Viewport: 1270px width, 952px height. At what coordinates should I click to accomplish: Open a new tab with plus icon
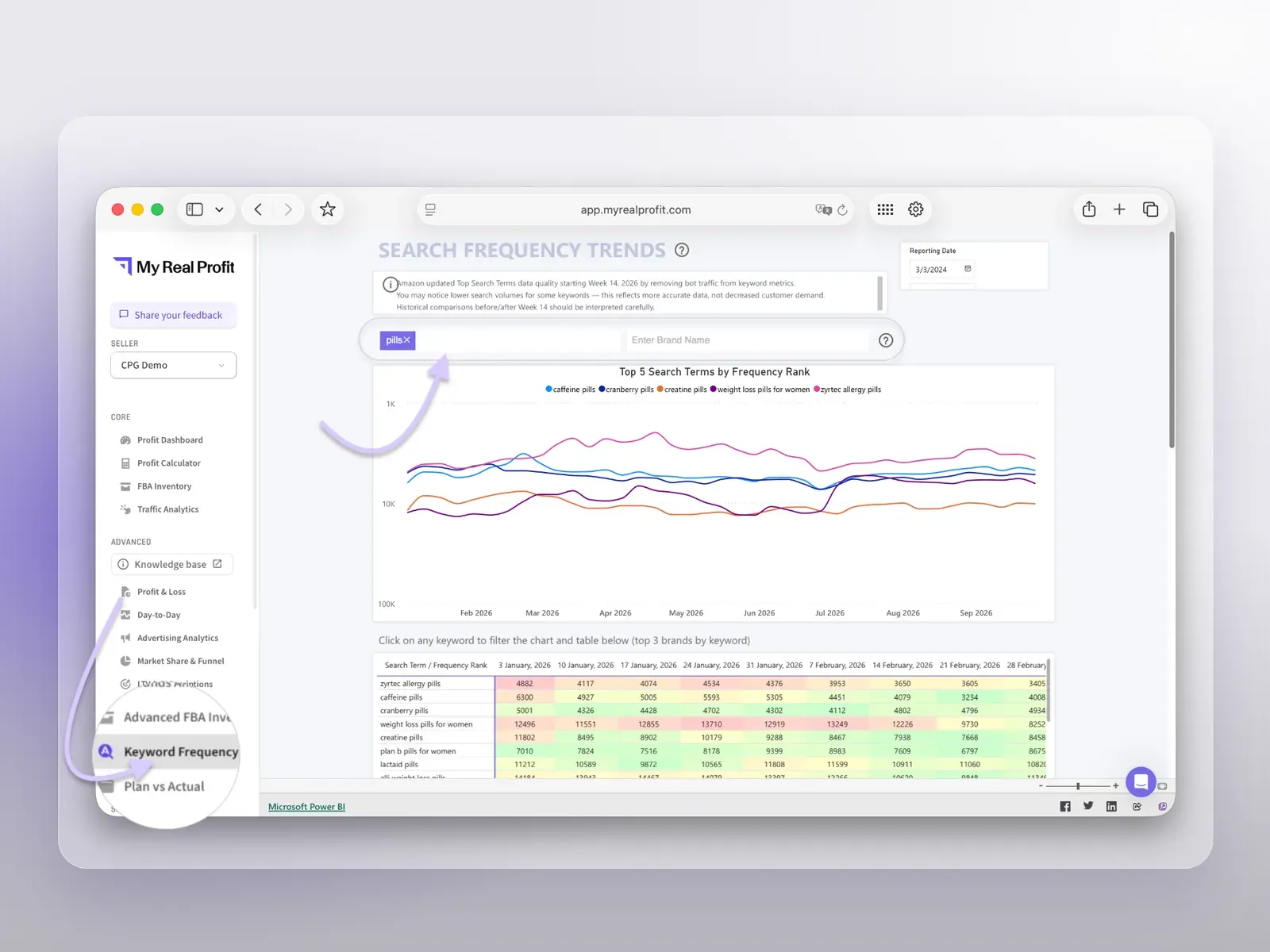click(x=1119, y=209)
